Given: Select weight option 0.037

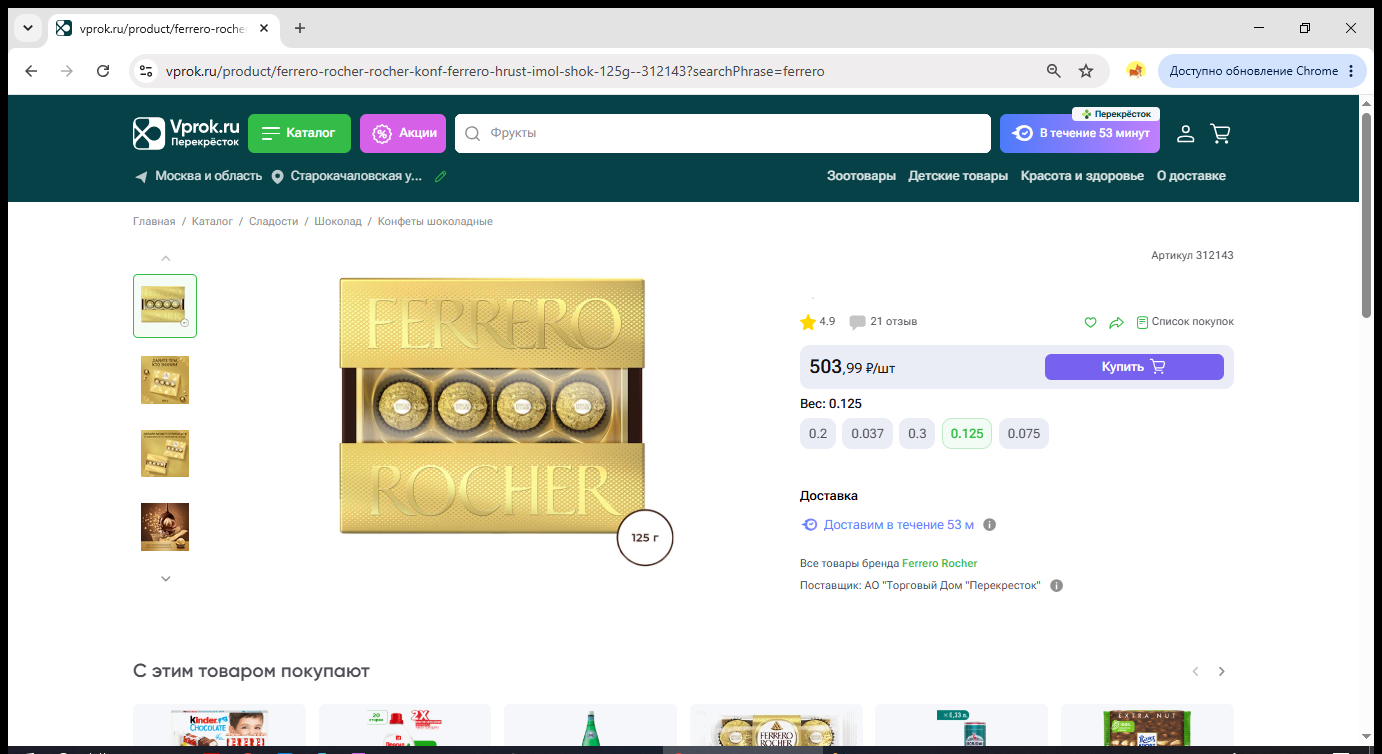Looking at the screenshot, I should pyautogui.click(x=867, y=434).
